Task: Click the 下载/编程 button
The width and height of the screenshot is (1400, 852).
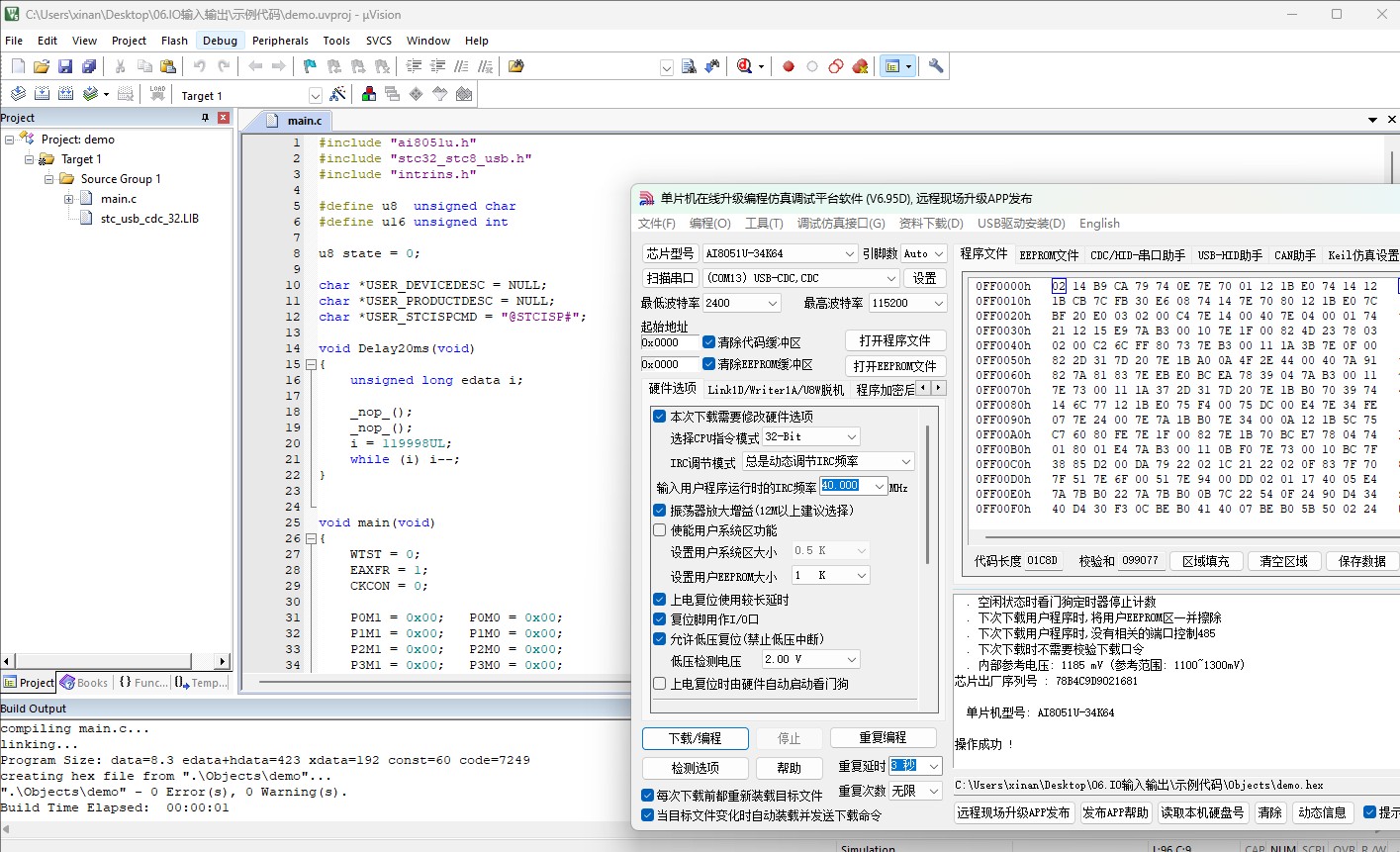Action: click(x=695, y=738)
